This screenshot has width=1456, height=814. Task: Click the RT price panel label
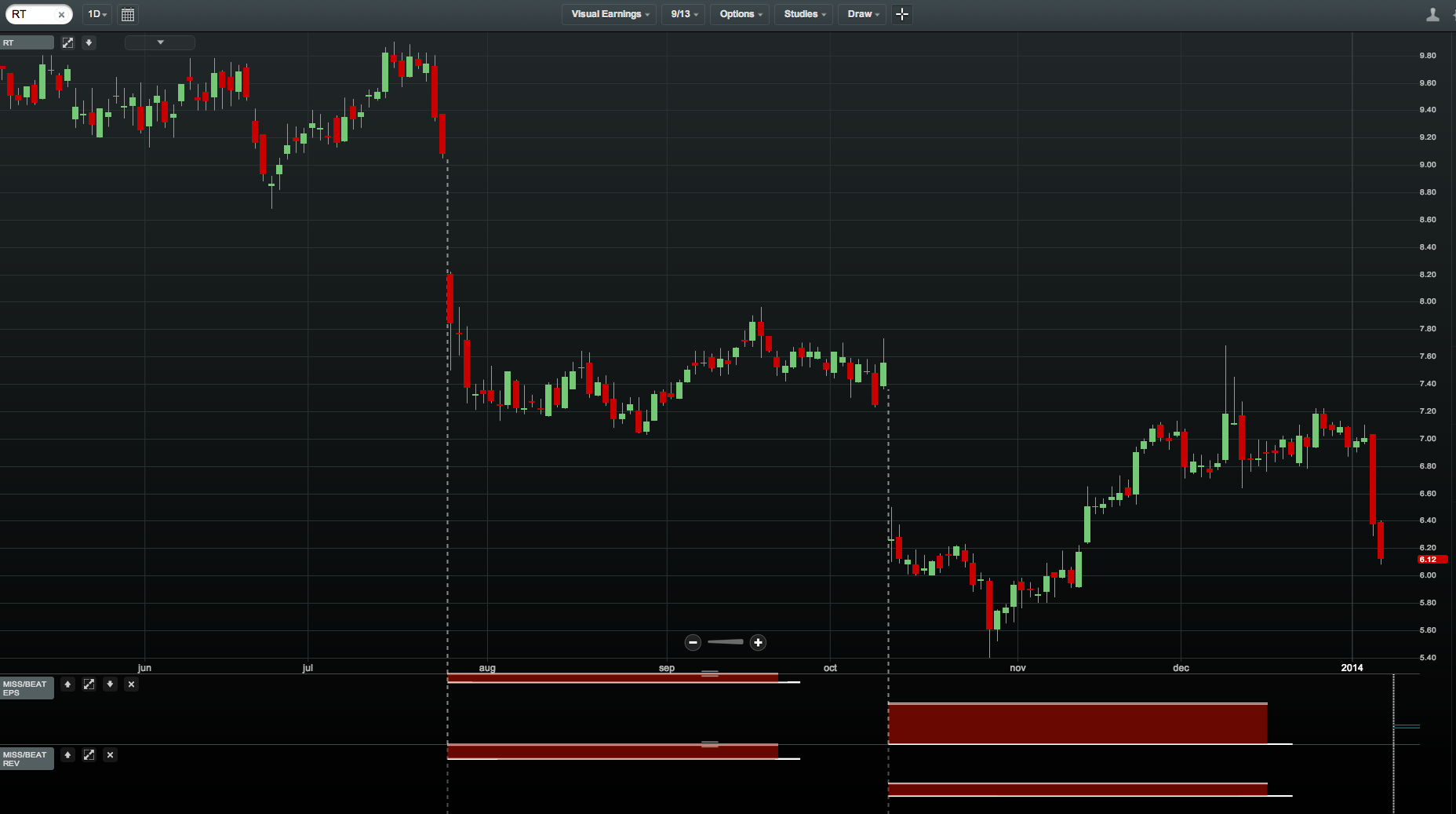coord(27,42)
